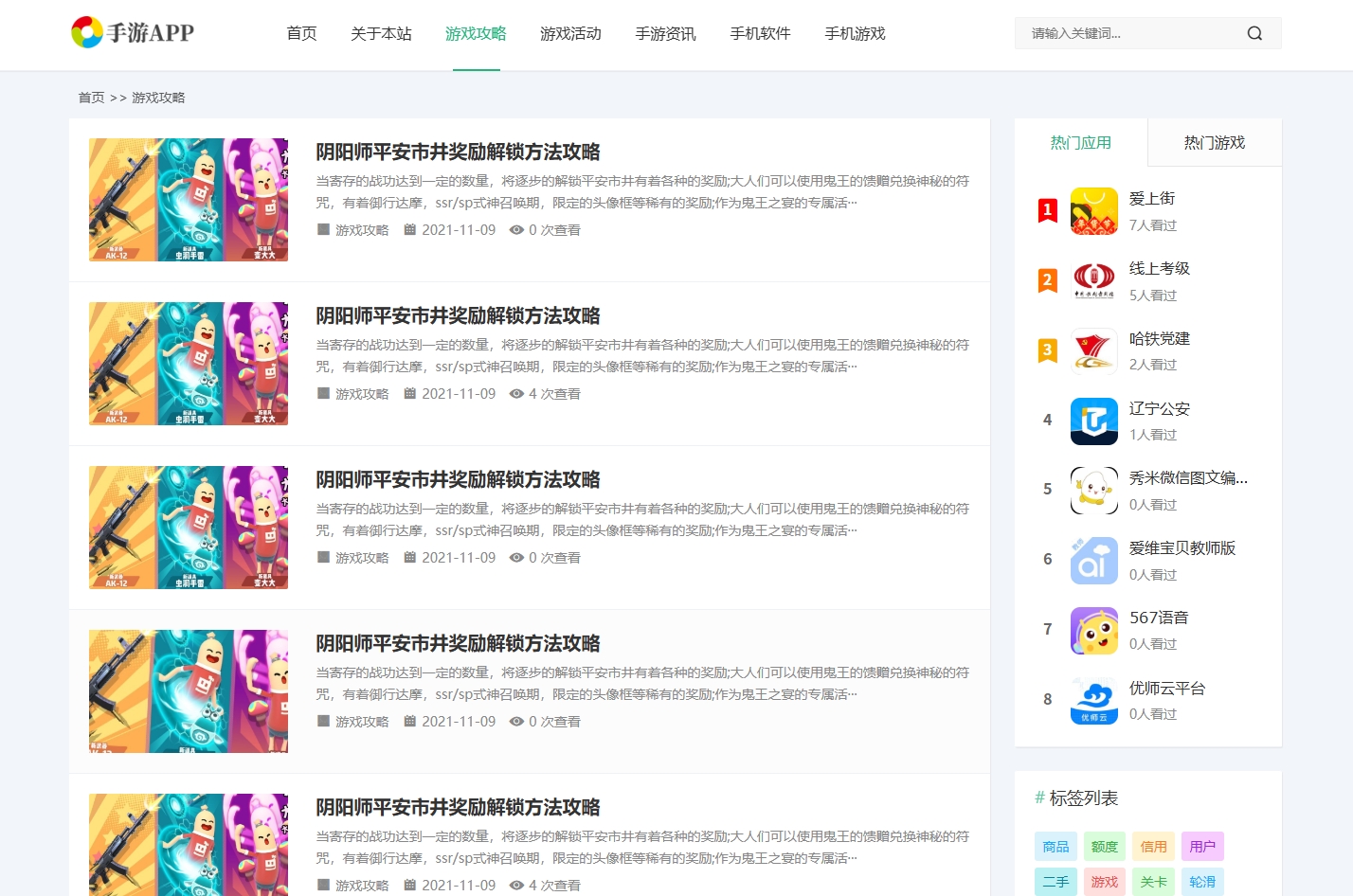Click eye icon in second article's meta row

pos(516,393)
